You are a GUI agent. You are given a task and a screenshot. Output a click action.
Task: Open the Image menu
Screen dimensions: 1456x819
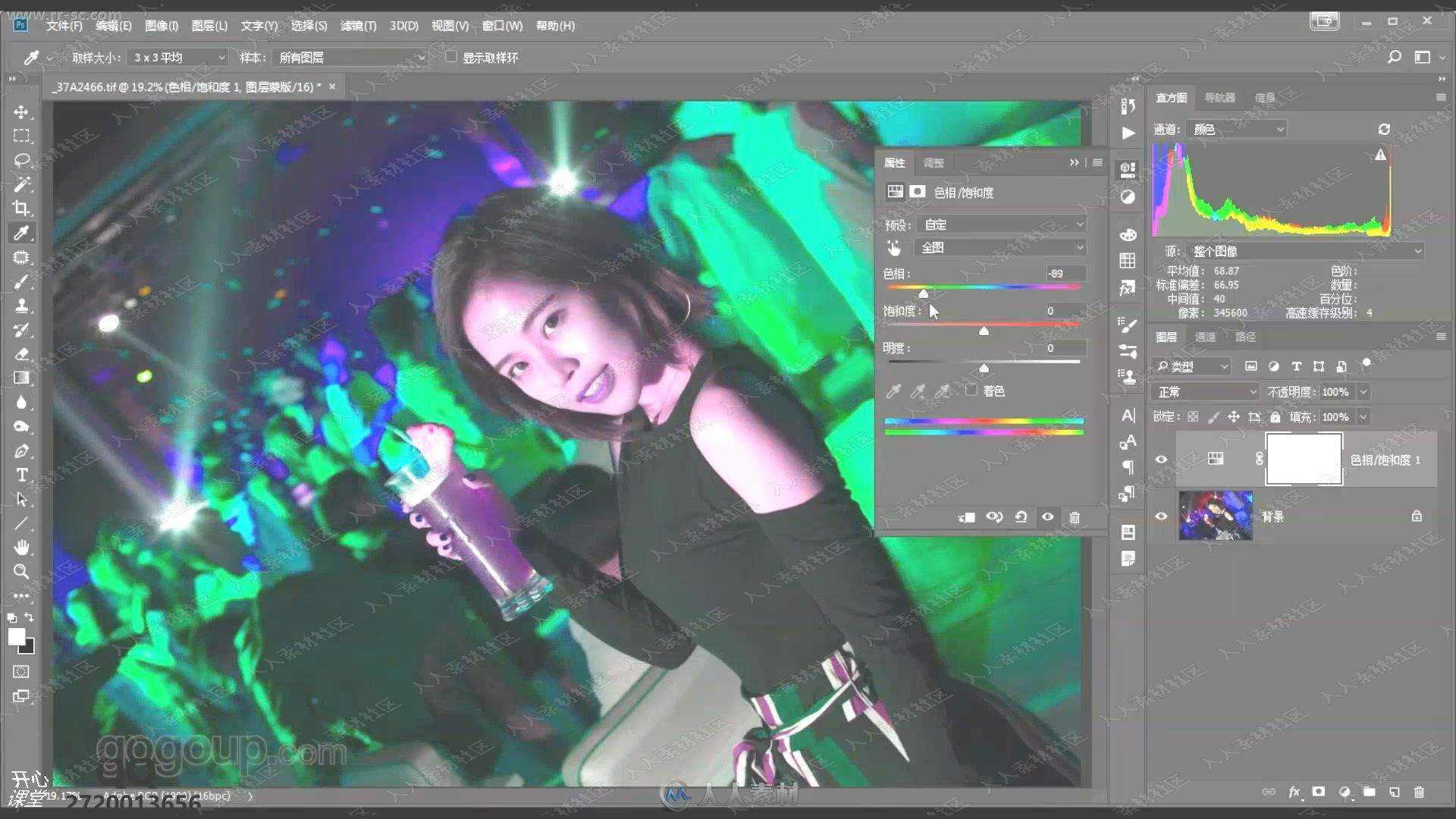tap(161, 26)
